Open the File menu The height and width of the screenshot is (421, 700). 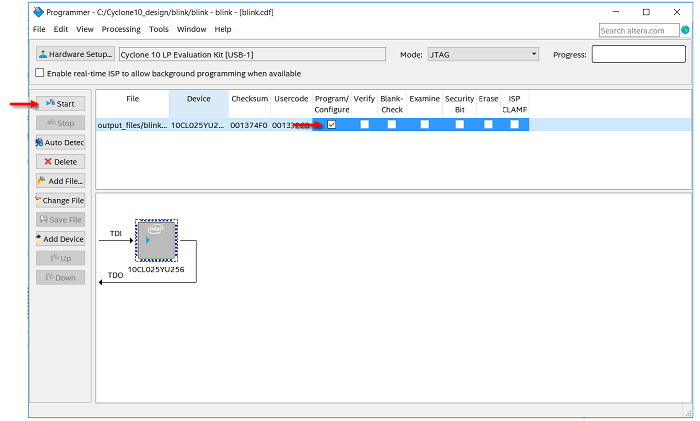[x=39, y=29]
